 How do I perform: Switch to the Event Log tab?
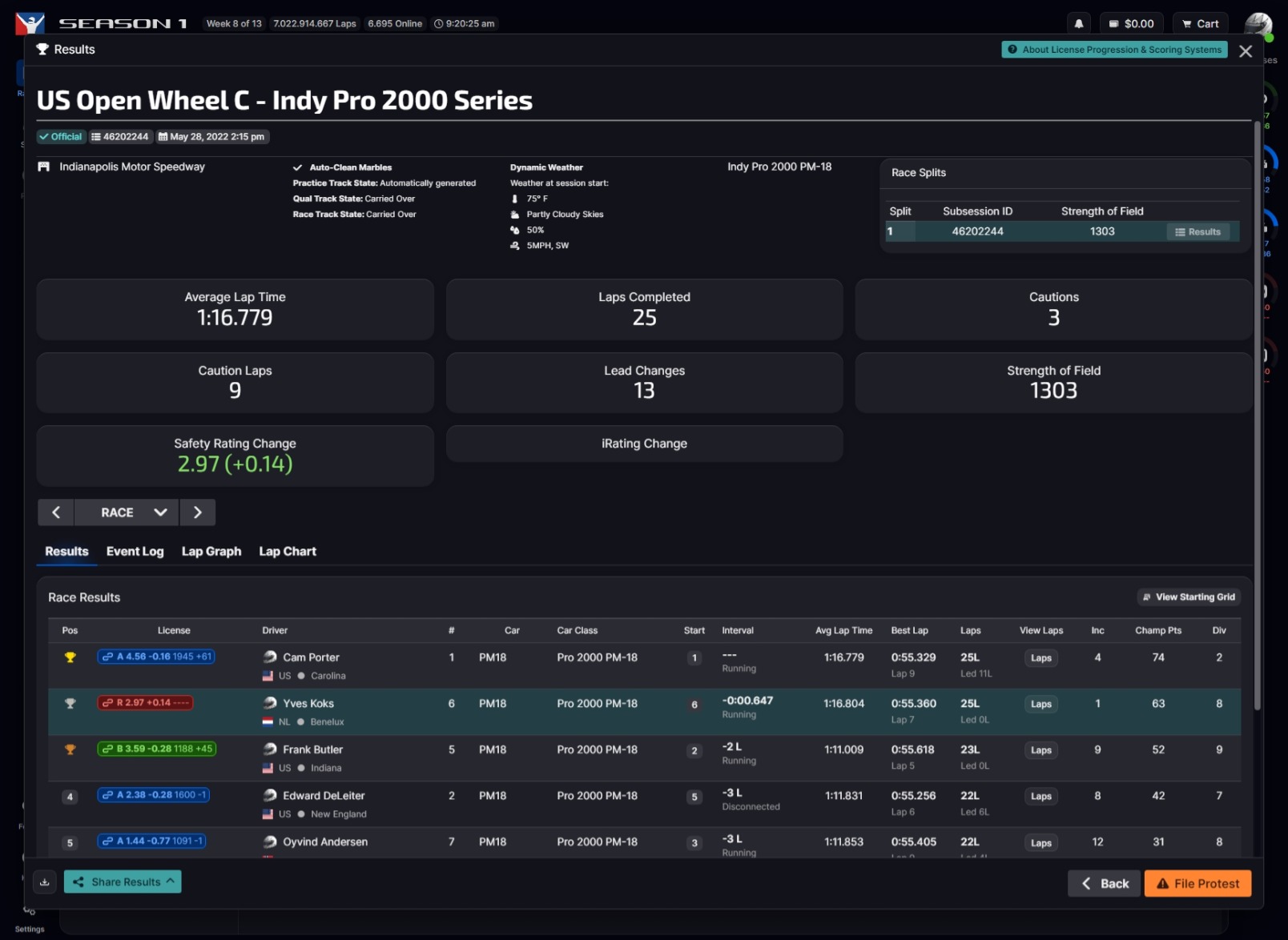click(135, 552)
